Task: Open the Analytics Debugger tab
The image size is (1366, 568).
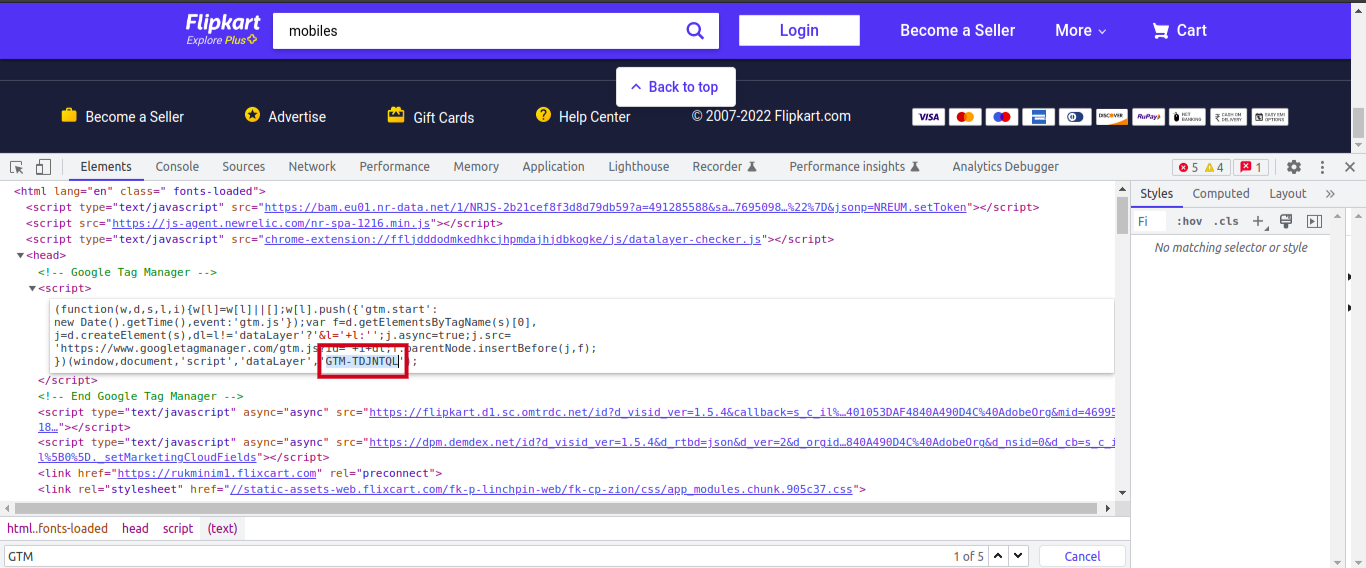Action: tap(1005, 167)
